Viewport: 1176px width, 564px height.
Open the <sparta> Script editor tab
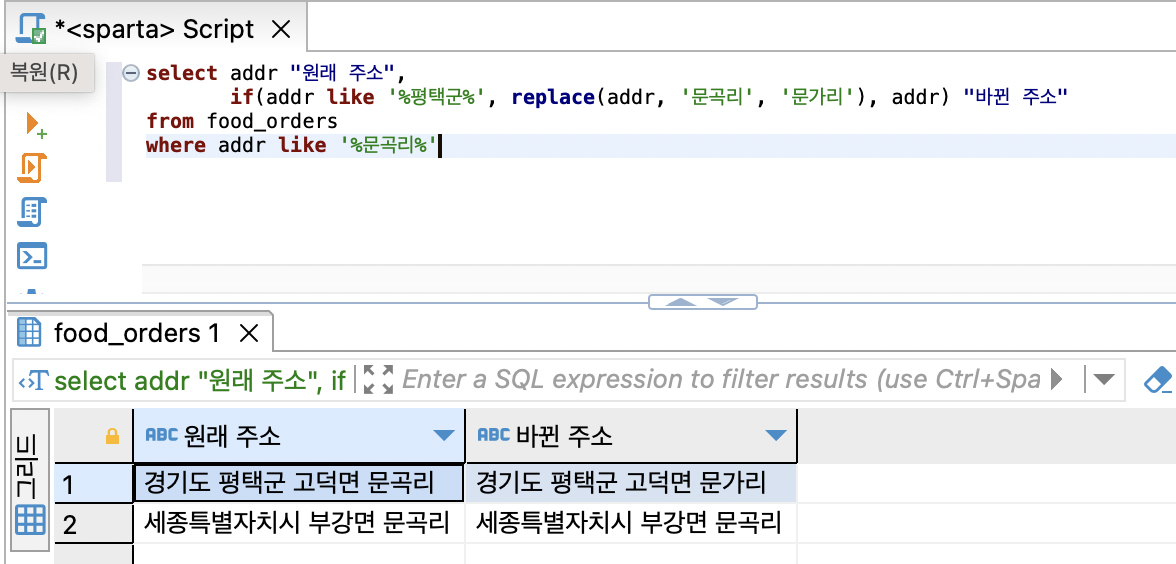pos(154,29)
